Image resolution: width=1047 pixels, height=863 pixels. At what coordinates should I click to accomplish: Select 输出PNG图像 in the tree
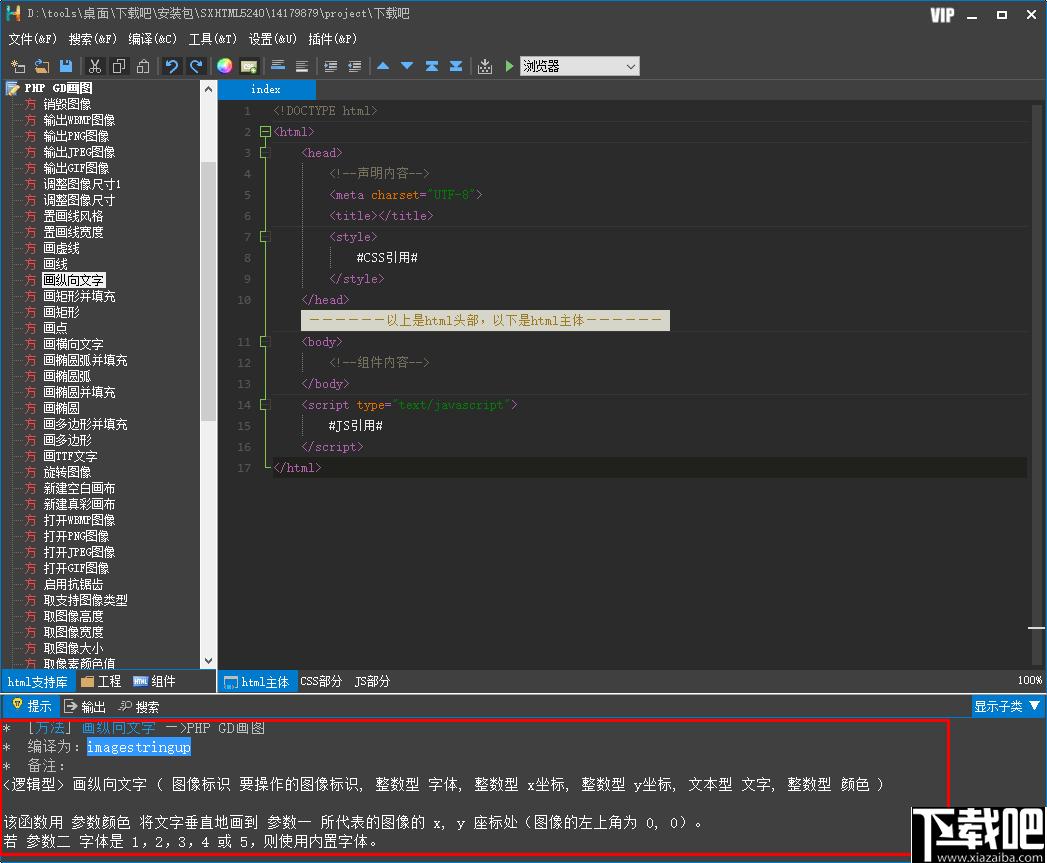coord(76,136)
